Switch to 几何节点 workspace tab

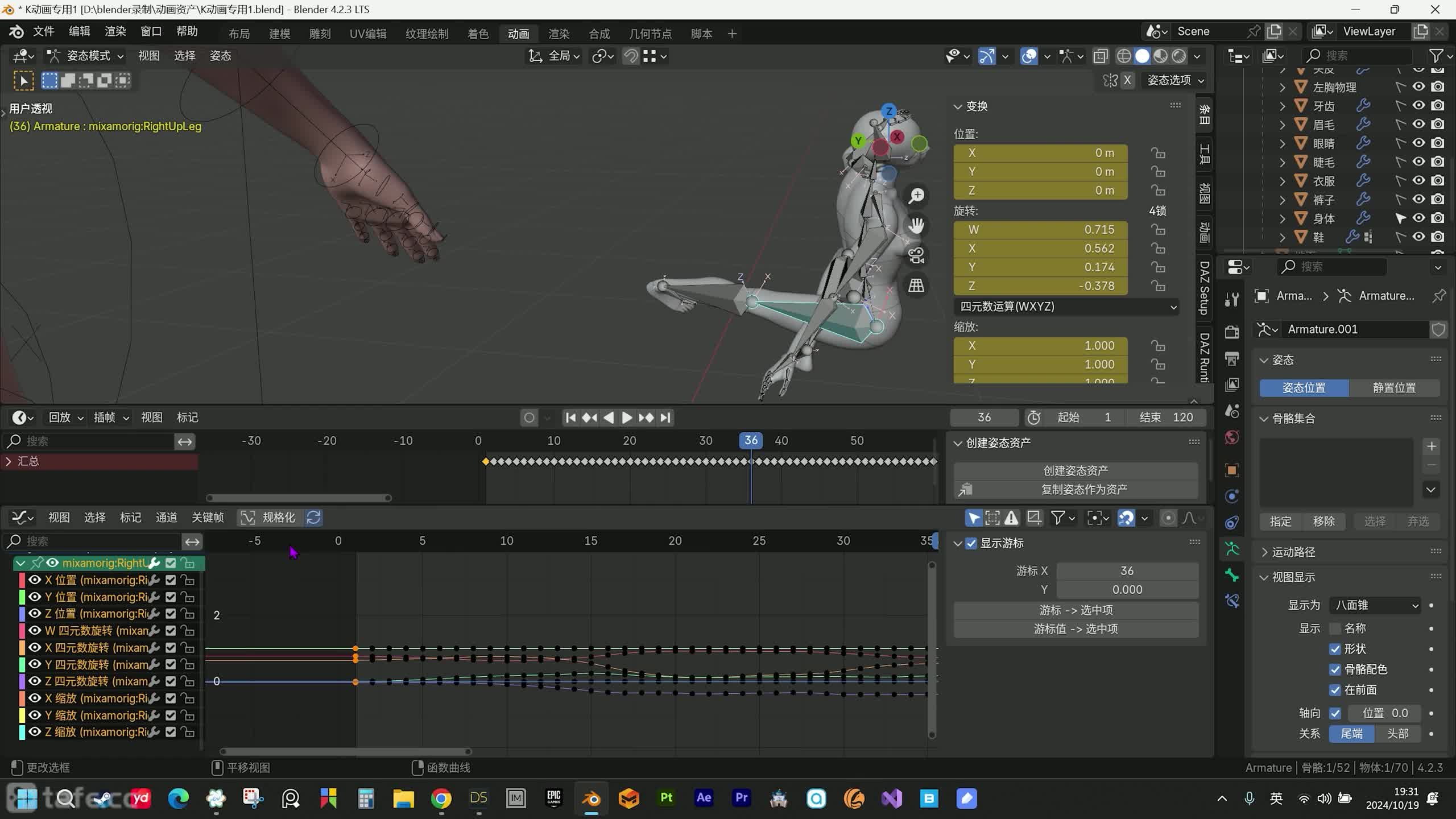click(650, 34)
